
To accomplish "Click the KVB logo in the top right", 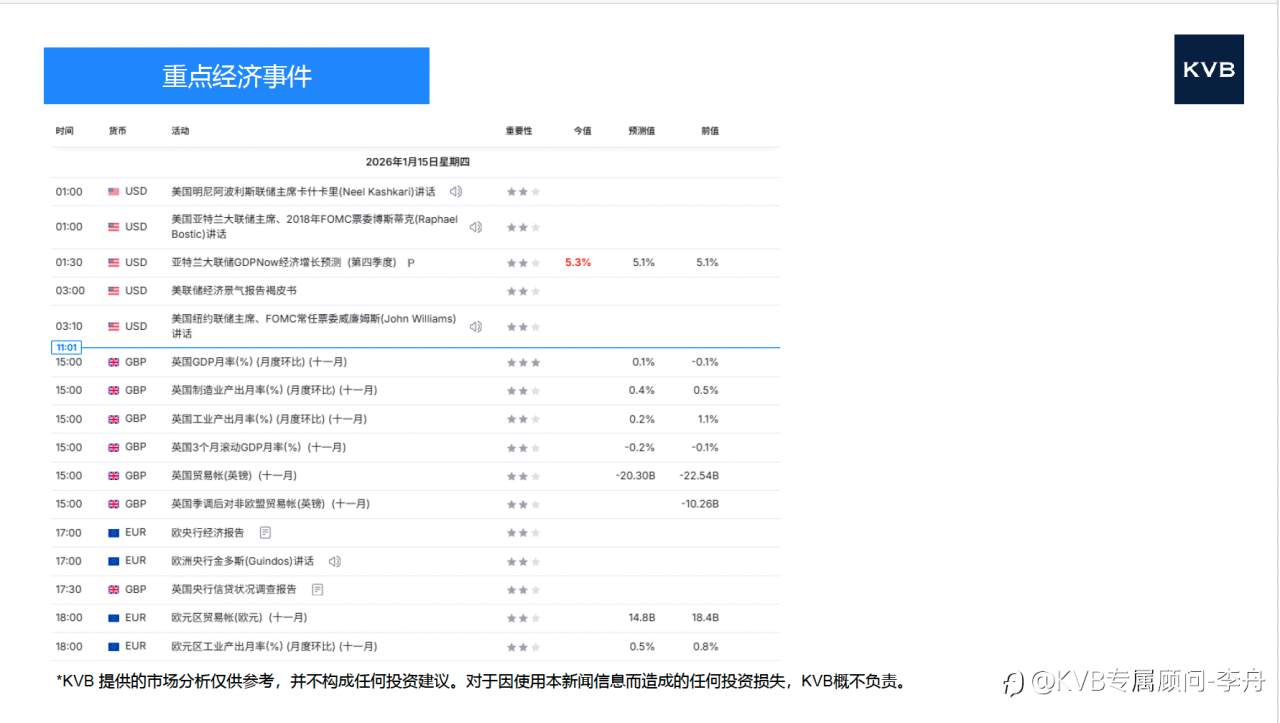I will pos(1209,70).
